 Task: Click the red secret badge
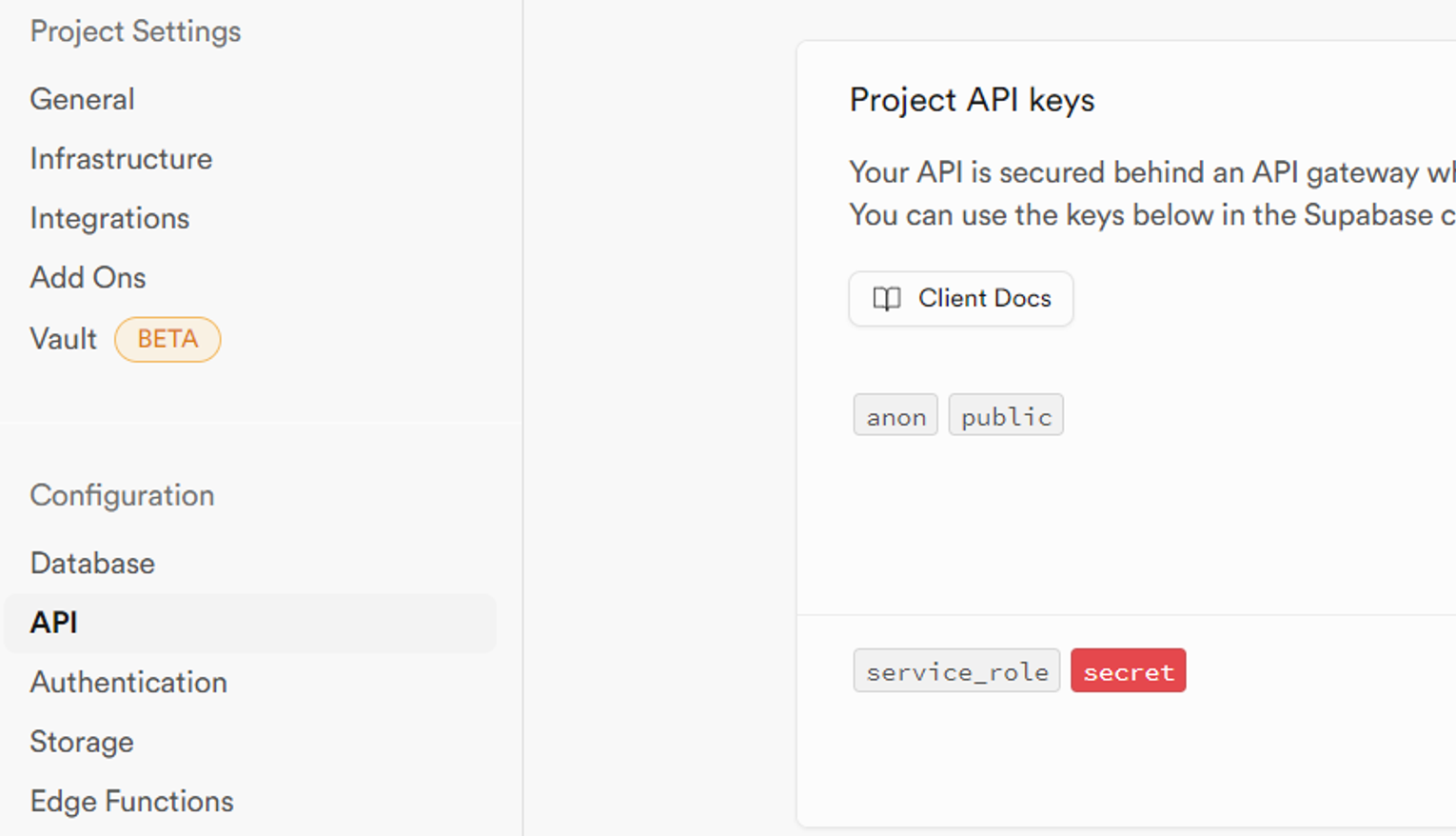1128,671
